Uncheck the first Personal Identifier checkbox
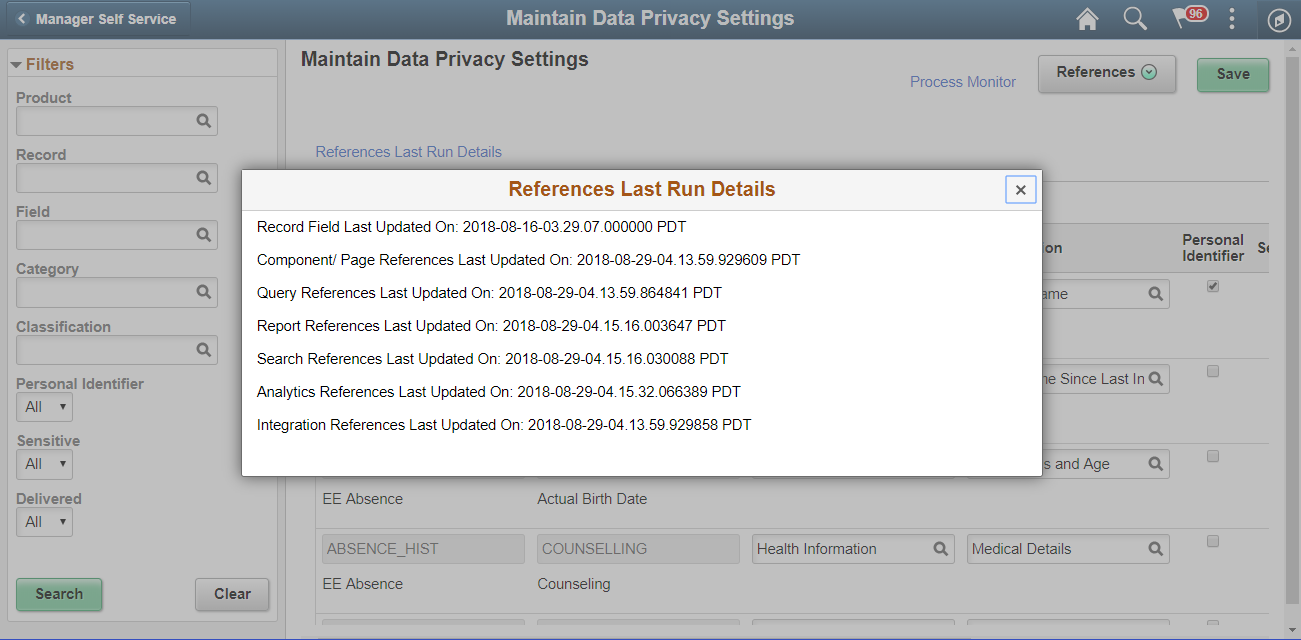 coord(1213,287)
